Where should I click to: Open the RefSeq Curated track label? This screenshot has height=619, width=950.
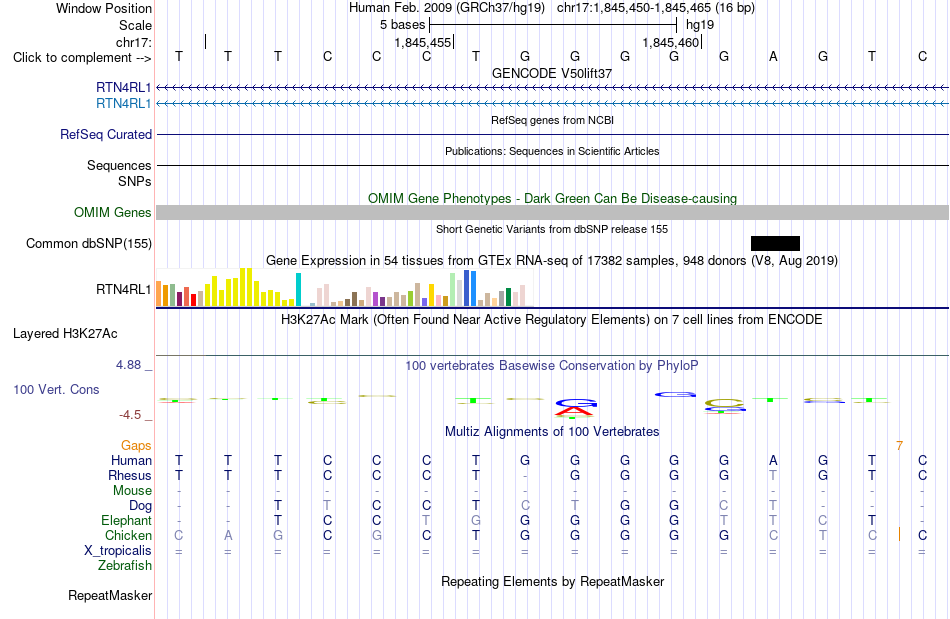pos(106,134)
